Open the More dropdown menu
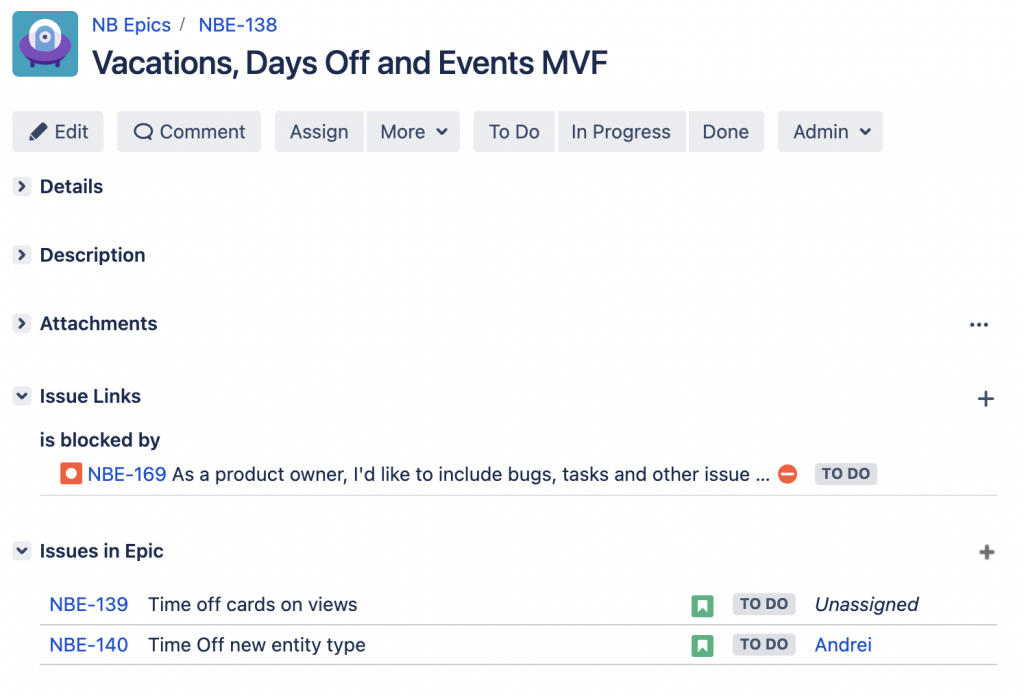This screenshot has width=1024, height=696. [x=413, y=131]
